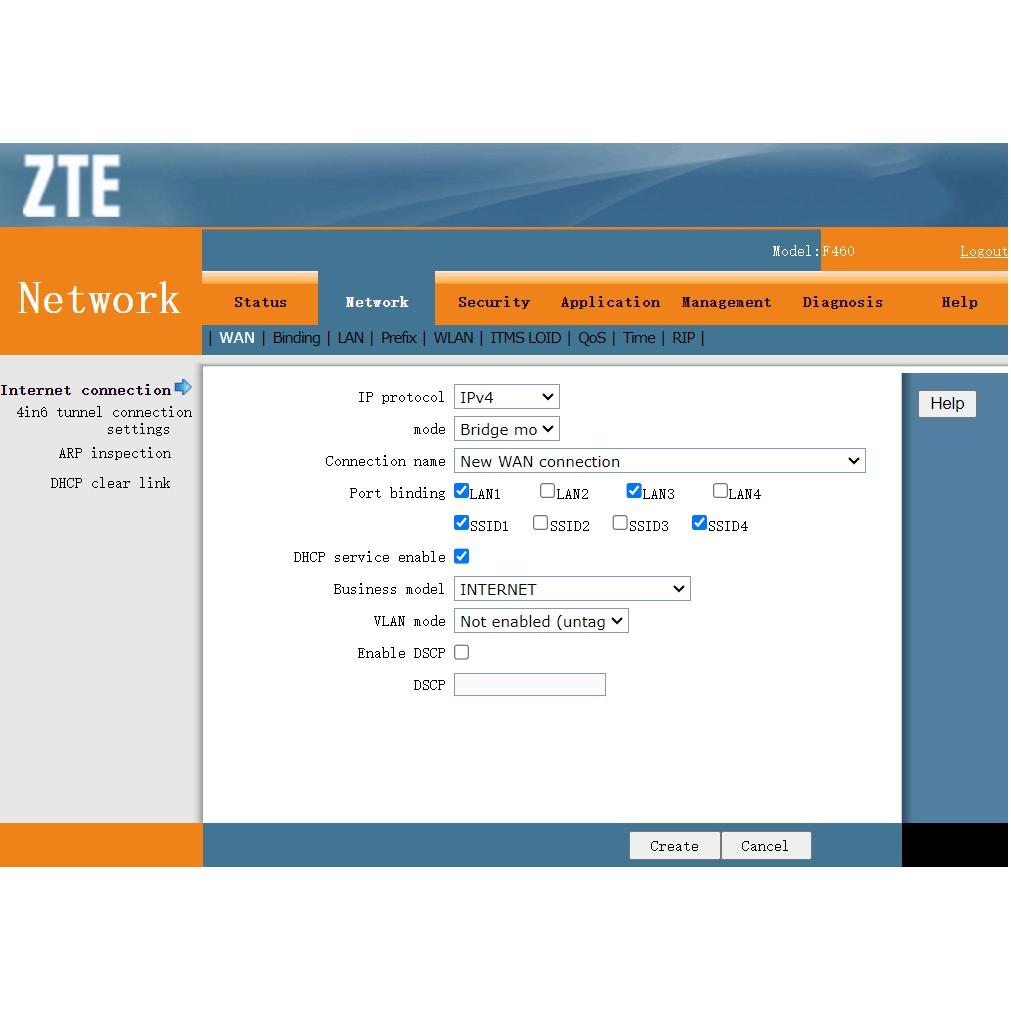This screenshot has height=1011, width=1011.
Task: Click the large Network section title
Action: (x=99, y=298)
